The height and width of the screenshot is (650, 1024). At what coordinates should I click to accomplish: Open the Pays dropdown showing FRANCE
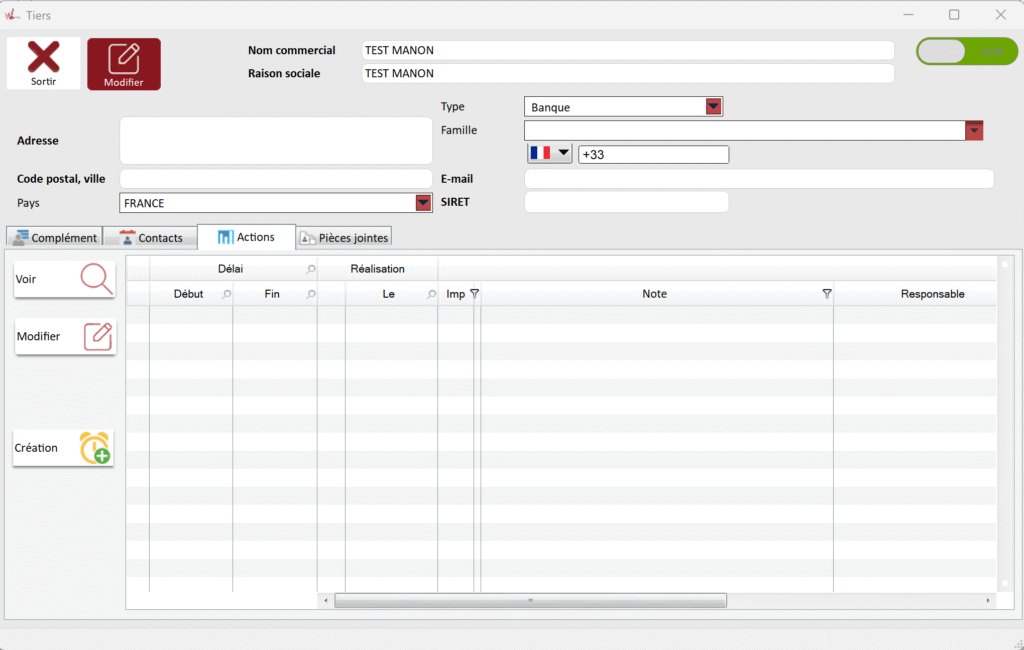pos(423,203)
